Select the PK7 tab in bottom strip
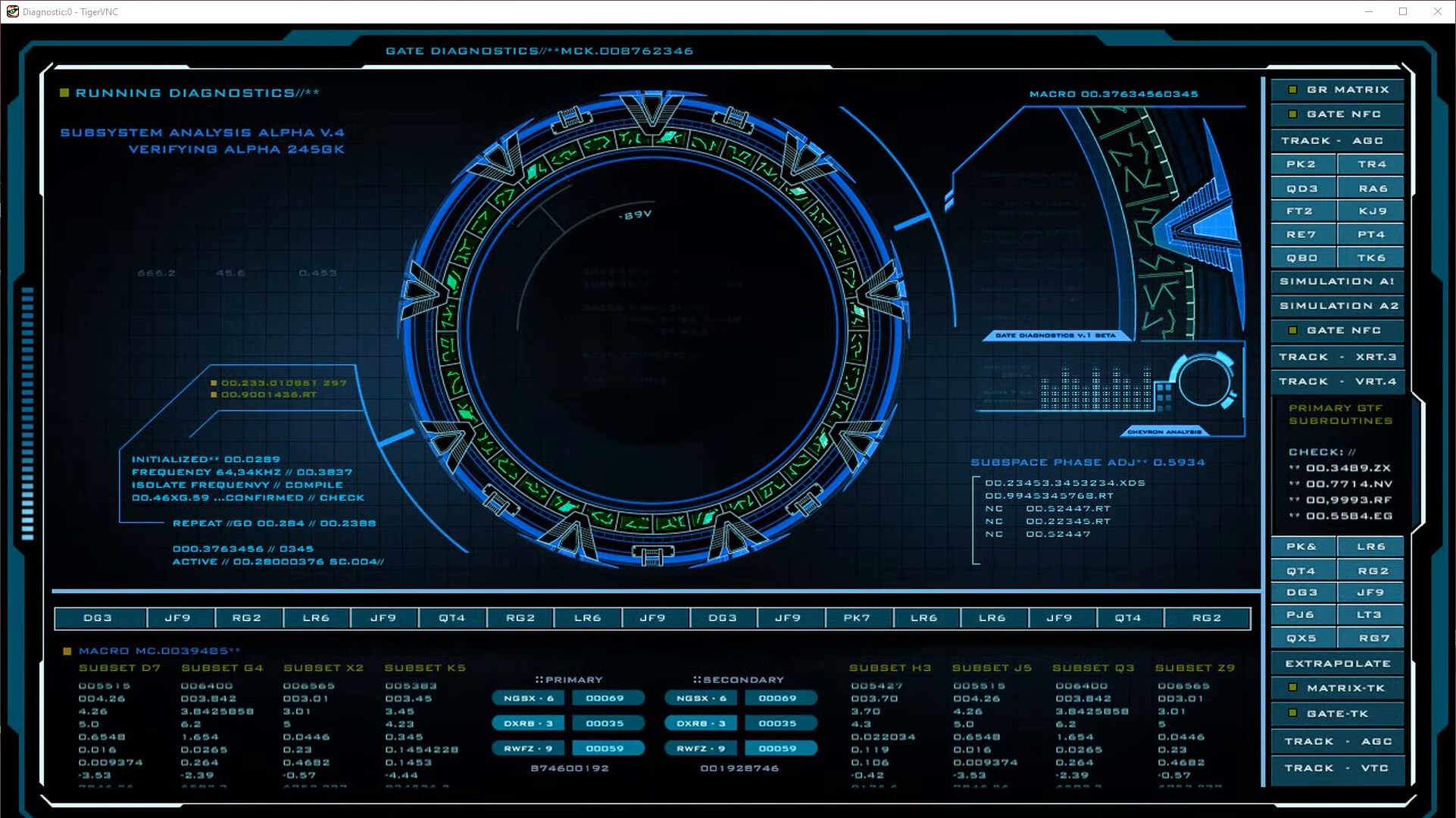Screen dimensions: 1456x818 click(x=857, y=618)
